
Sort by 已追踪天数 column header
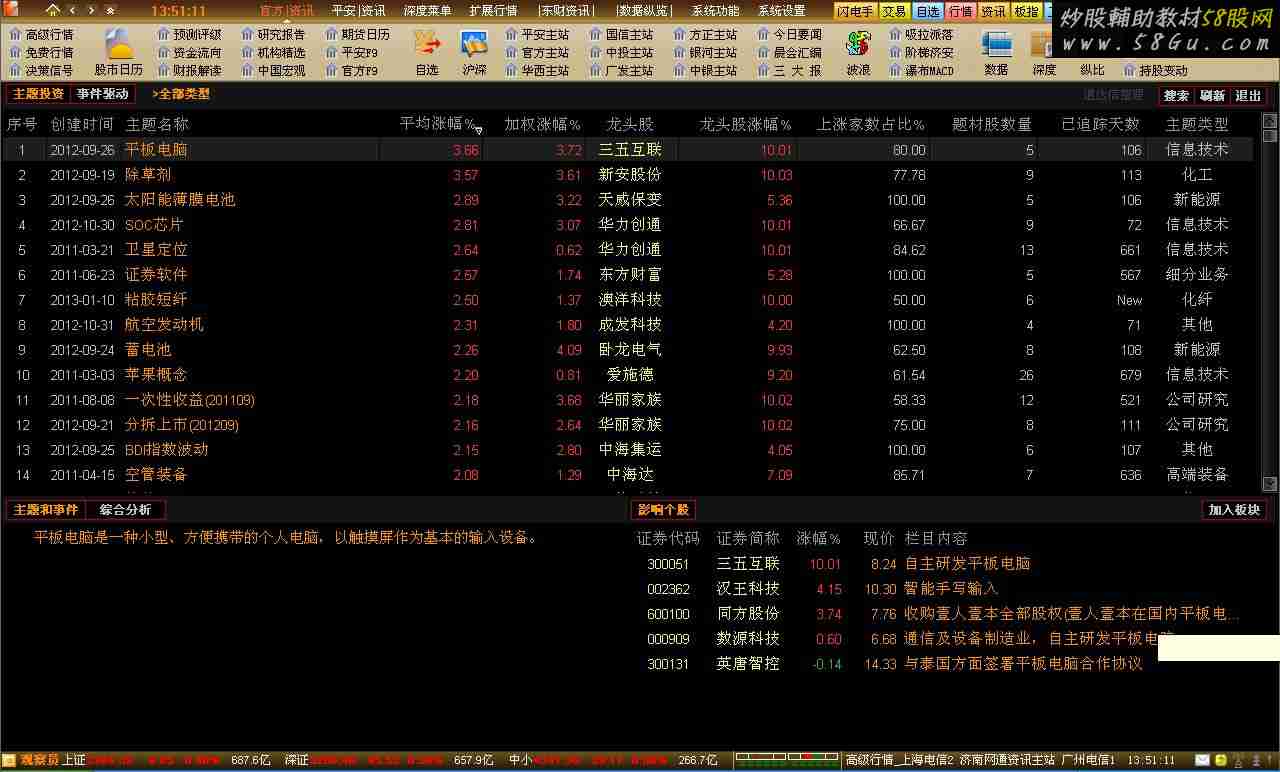(1100, 124)
